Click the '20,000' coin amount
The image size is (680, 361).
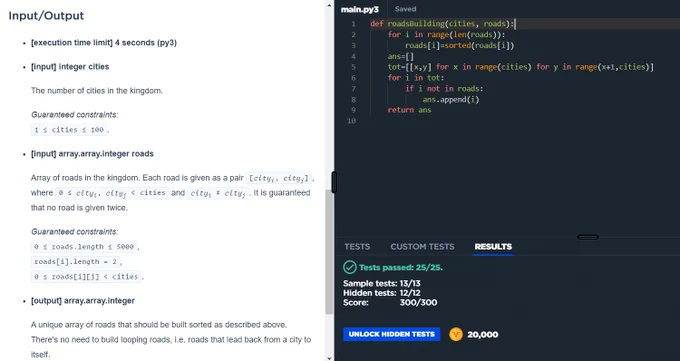click(x=483, y=335)
